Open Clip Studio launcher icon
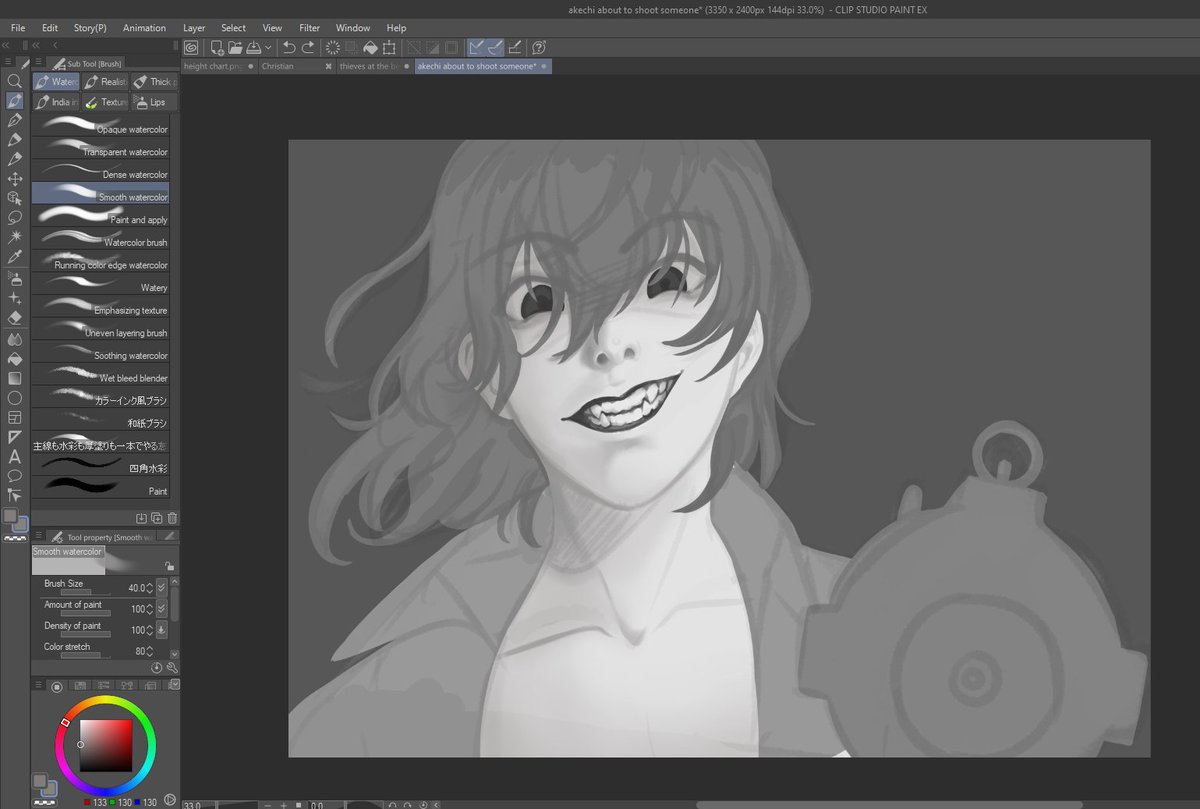Viewport: 1200px width, 809px height. click(191, 47)
